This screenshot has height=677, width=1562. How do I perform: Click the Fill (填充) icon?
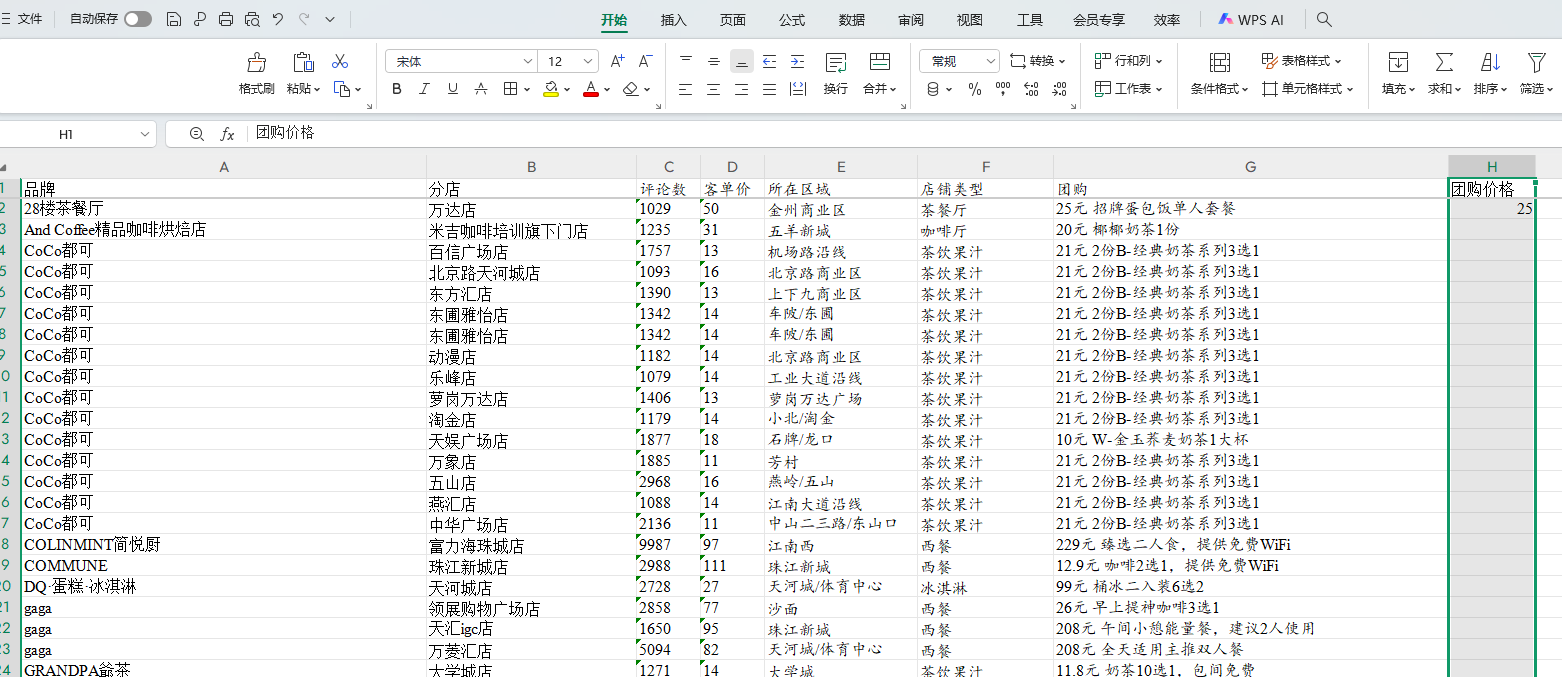tap(1397, 62)
